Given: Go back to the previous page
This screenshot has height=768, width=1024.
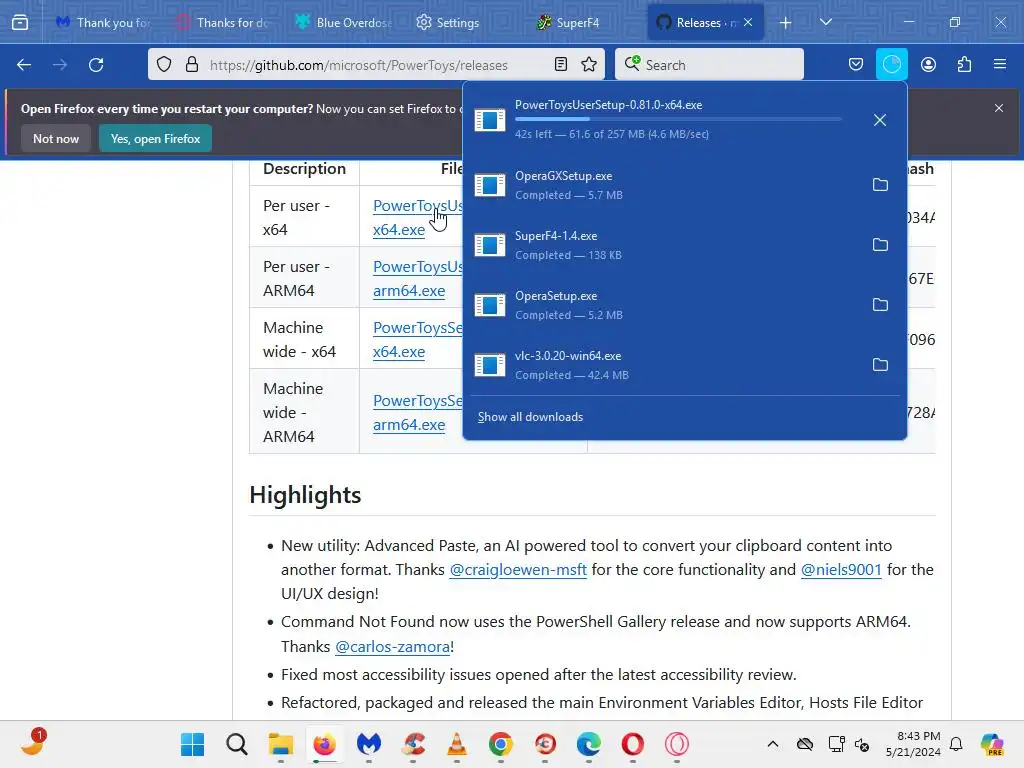Looking at the screenshot, I should tap(24, 65).
